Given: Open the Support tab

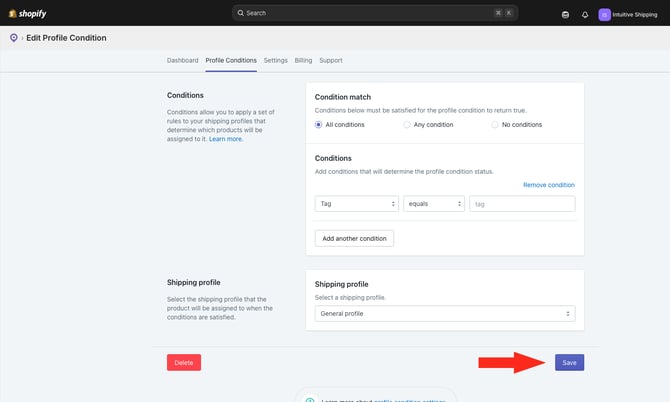Looking at the screenshot, I should coord(331,60).
